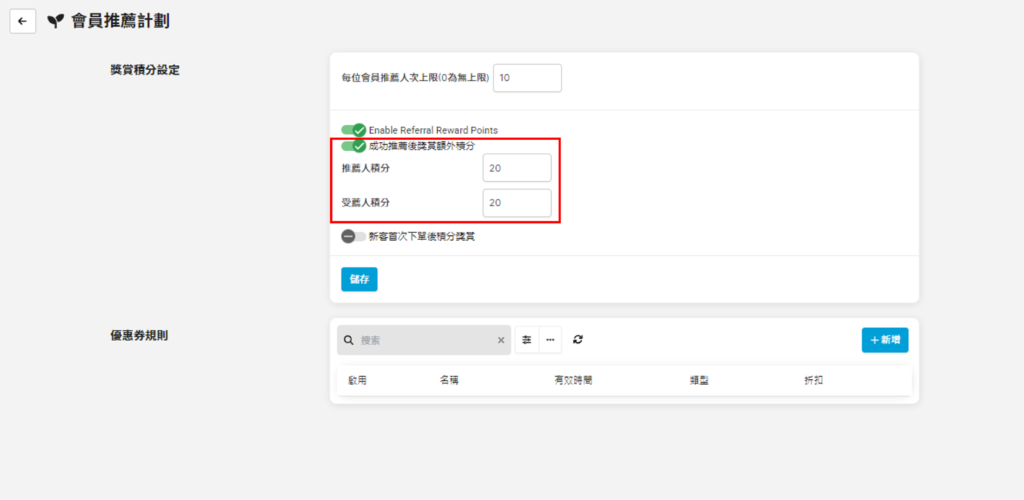The width and height of the screenshot is (1024, 500).
Task: Toggle Enable Referral Reward Points switch
Action: click(354, 130)
